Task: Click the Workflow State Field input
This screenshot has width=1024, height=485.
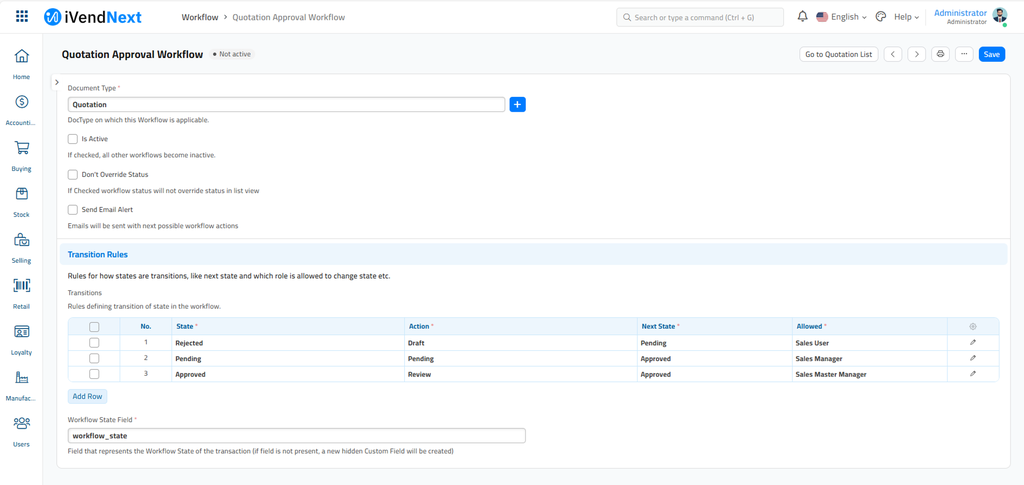Action: pyautogui.click(x=296, y=436)
